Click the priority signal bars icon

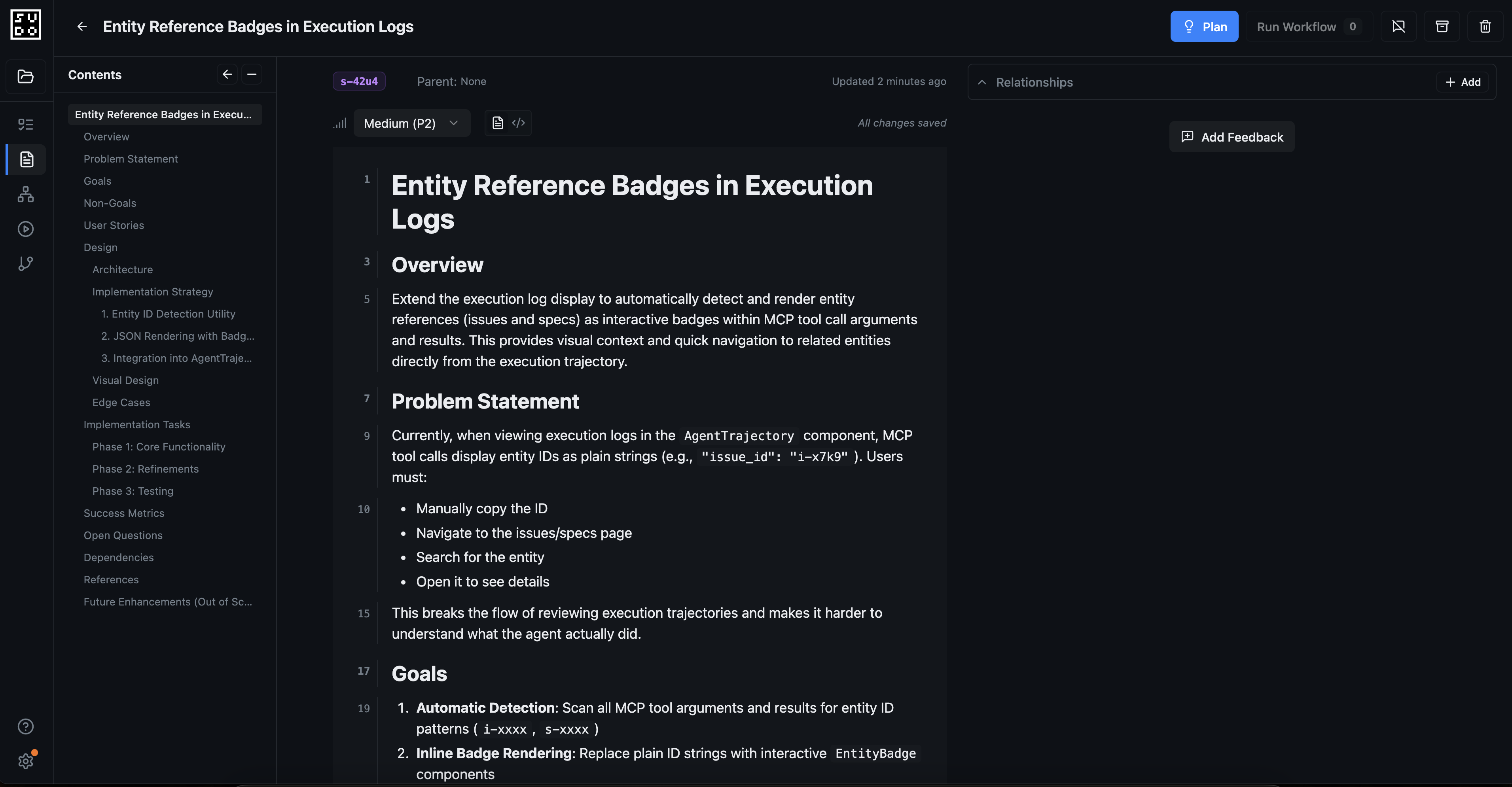pos(340,123)
